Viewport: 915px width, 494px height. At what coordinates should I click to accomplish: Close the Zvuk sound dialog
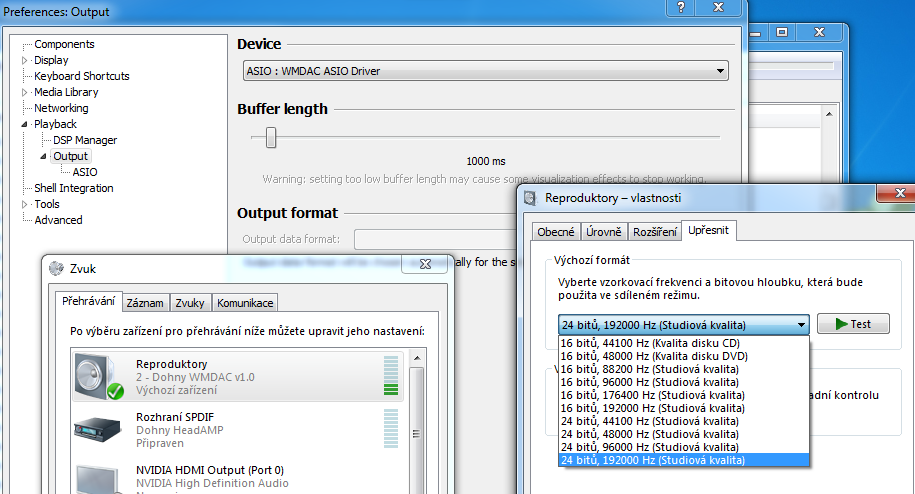425,264
